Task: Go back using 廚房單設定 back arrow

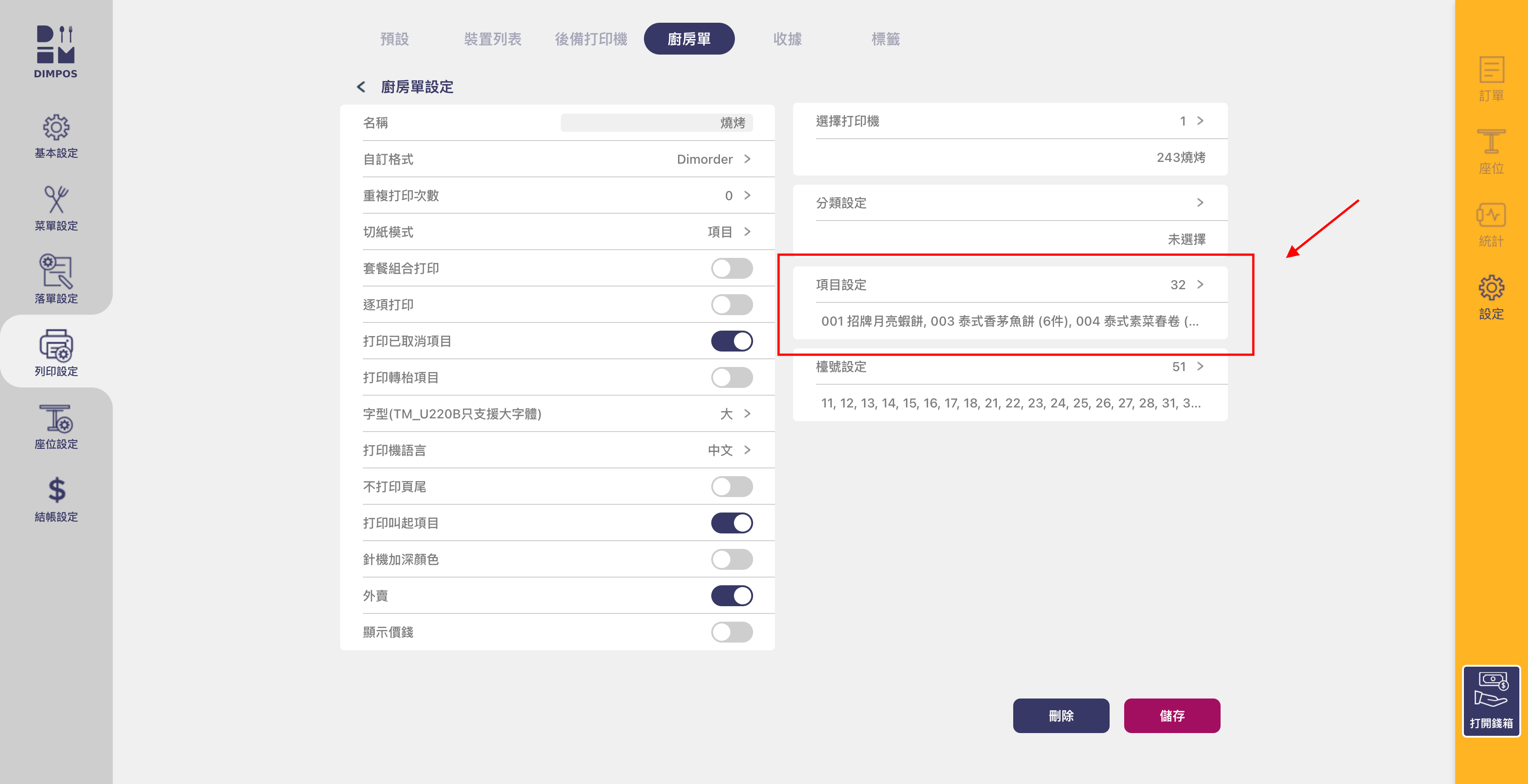Action: click(x=361, y=87)
